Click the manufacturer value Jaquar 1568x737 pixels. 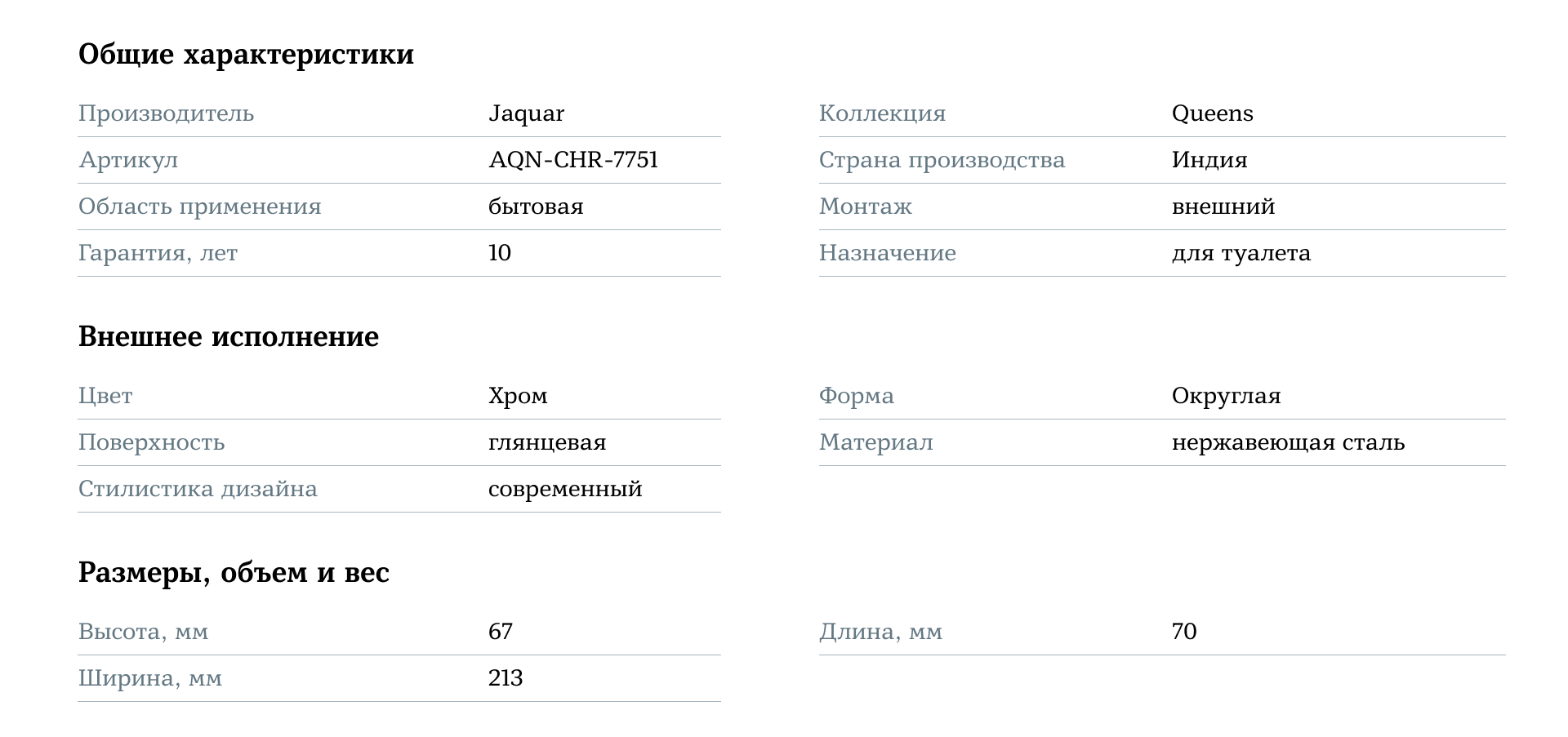pyautogui.click(x=526, y=113)
